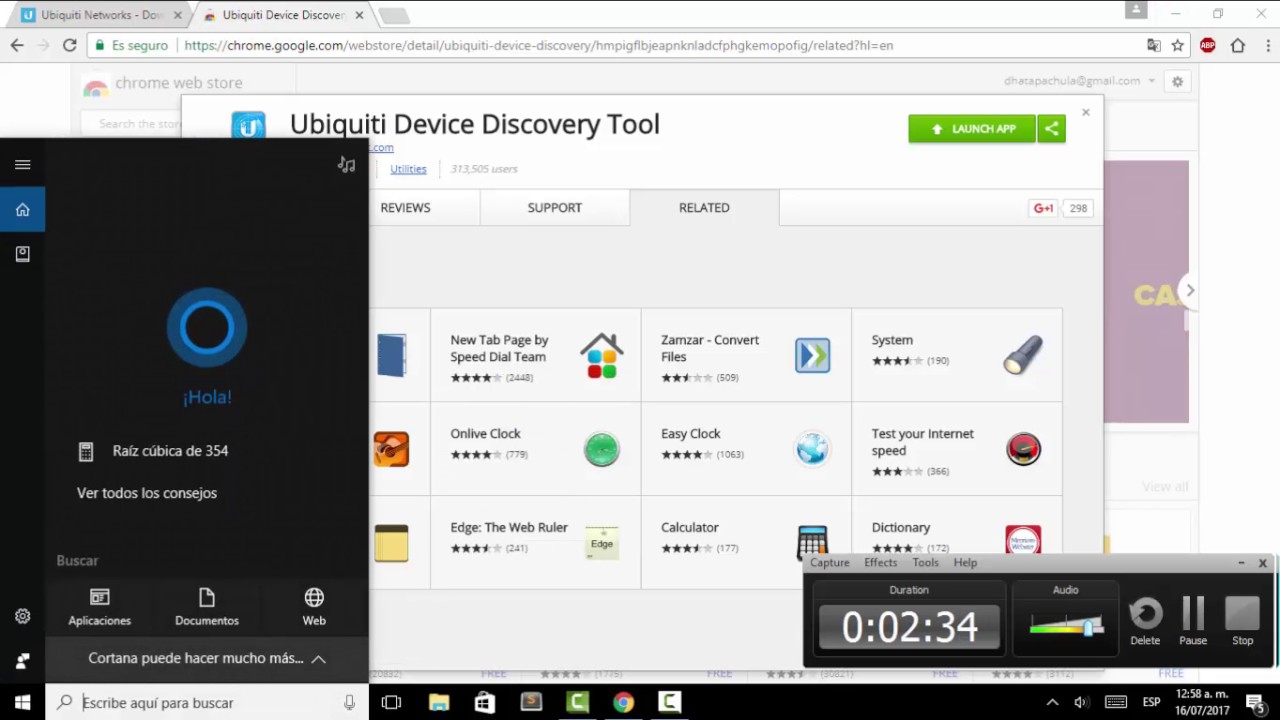1280x720 pixels.
Task: Open New Tab Page by Speed Dial Team
Action: [536, 355]
